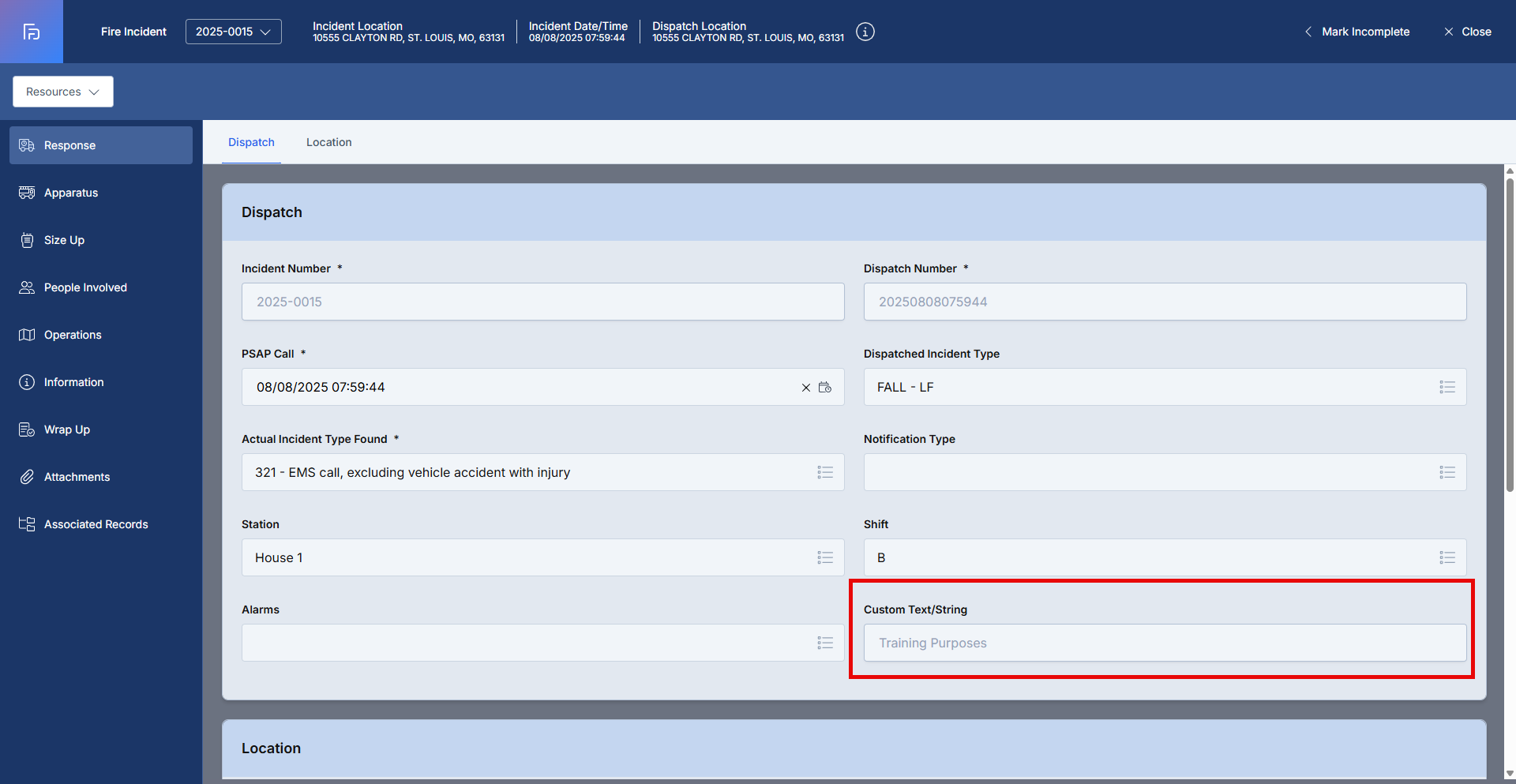The image size is (1516, 784).
Task: Open Dispatched Incident Type list icon
Action: (x=1447, y=387)
